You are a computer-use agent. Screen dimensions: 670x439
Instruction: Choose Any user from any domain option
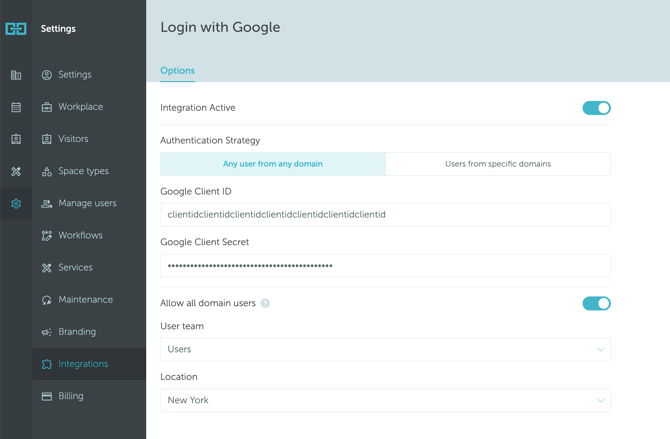pos(273,164)
